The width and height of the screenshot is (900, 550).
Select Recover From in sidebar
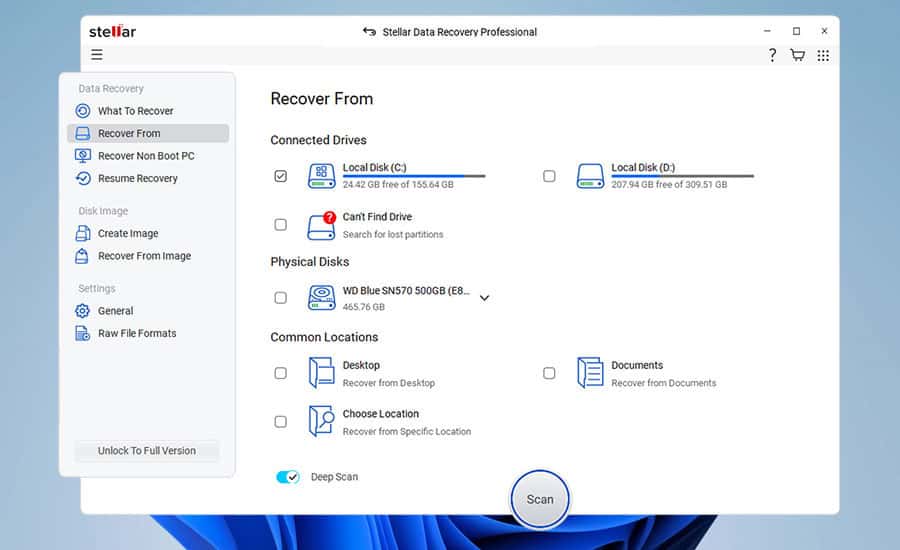point(148,133)
